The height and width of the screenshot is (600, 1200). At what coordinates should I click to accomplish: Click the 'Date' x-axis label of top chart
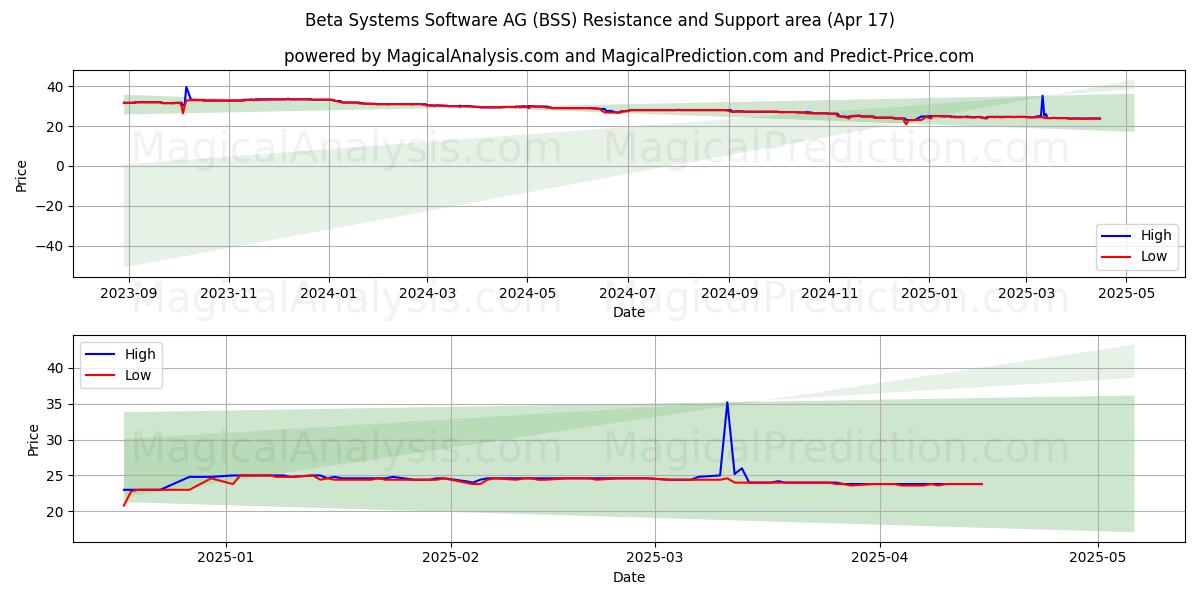[x=629, y=312]
